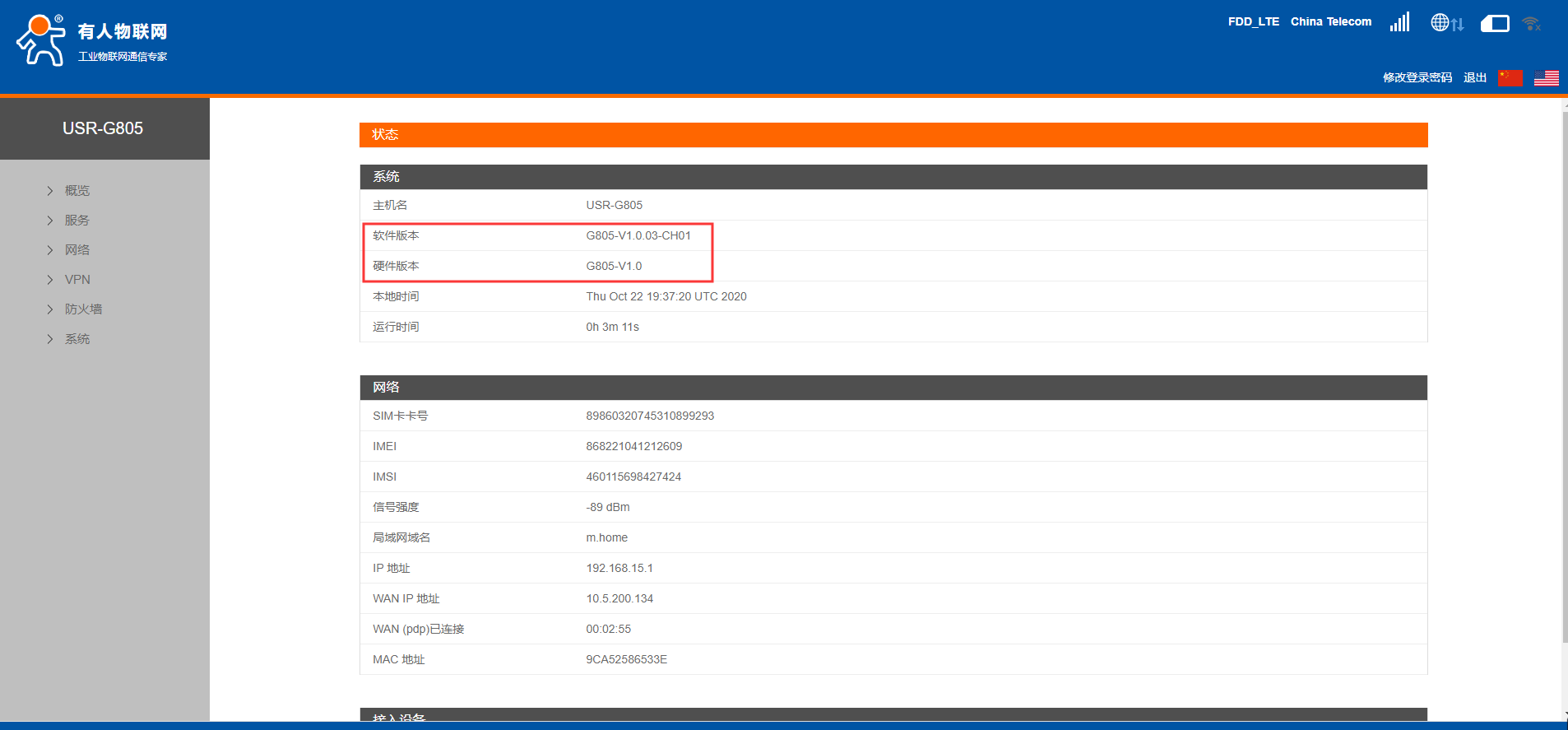The image size is (1568, 730).
Task: Open the 系统 sidebar menu
Action: pyautogui.click(x=77, y=339)
